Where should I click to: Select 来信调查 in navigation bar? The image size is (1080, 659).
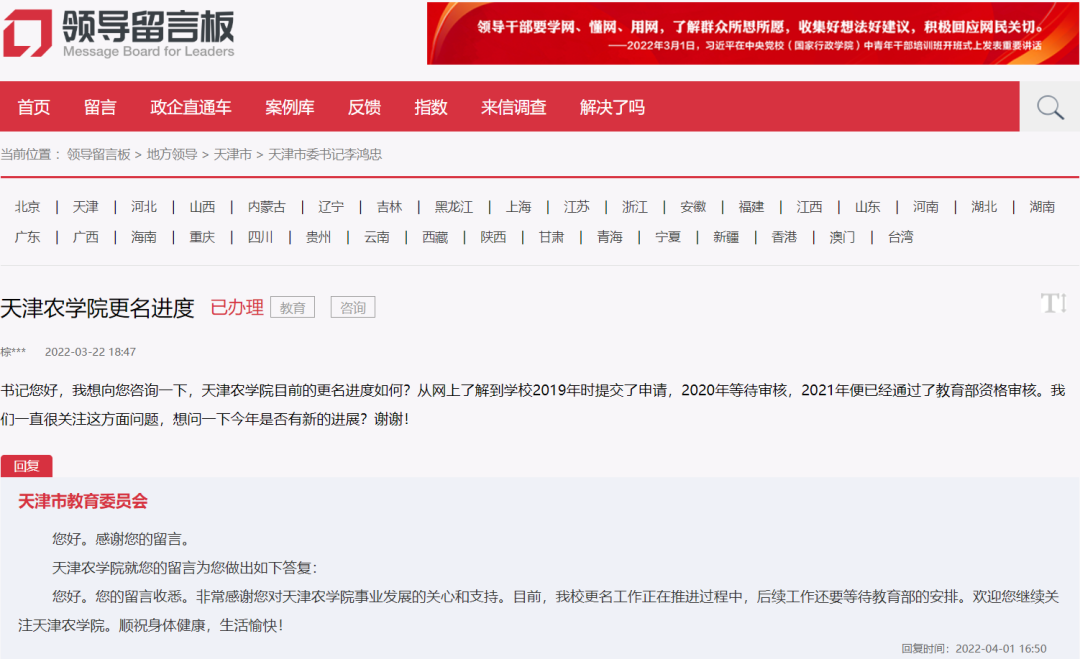point(514,107)
